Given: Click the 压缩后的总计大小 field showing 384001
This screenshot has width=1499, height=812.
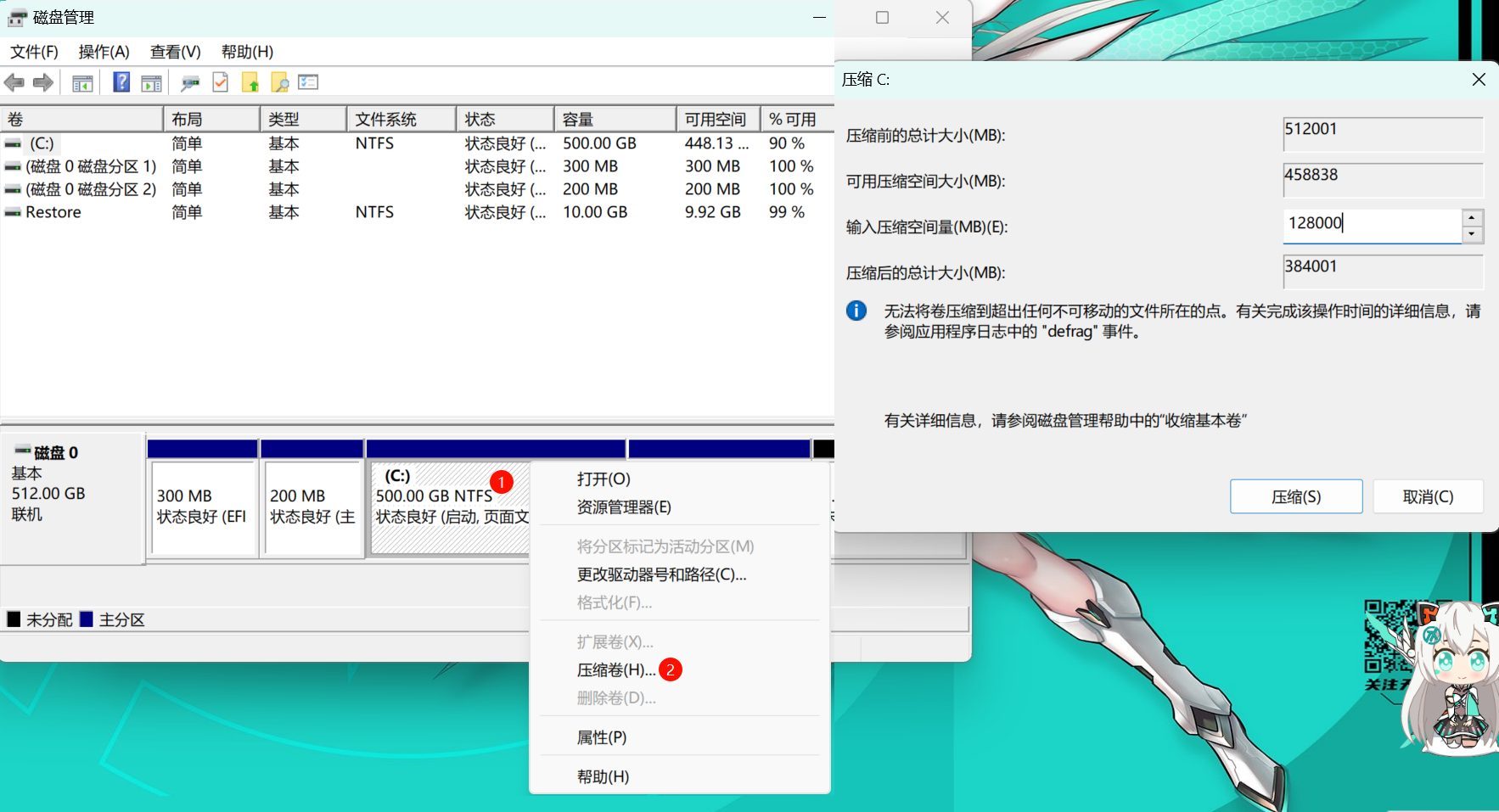Looking at the screenshot, I should pos(1384,272).
